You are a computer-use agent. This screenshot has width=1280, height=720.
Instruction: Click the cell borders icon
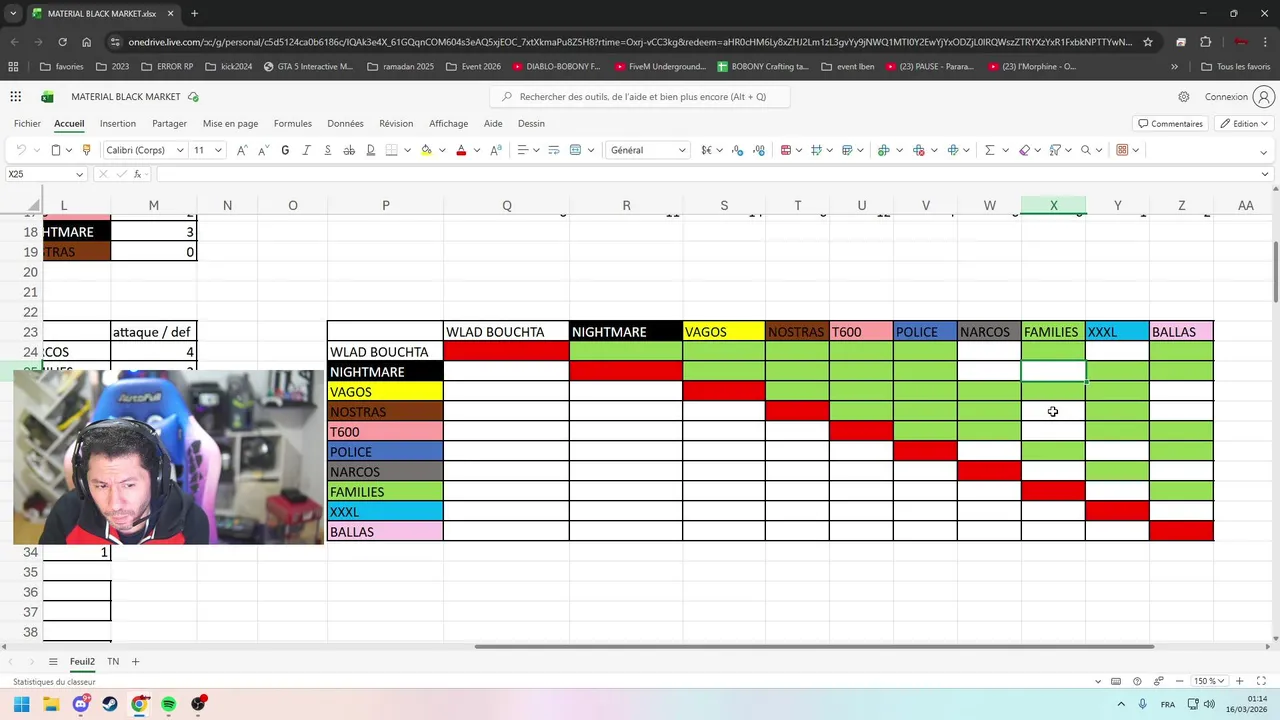tap(392, 150)
